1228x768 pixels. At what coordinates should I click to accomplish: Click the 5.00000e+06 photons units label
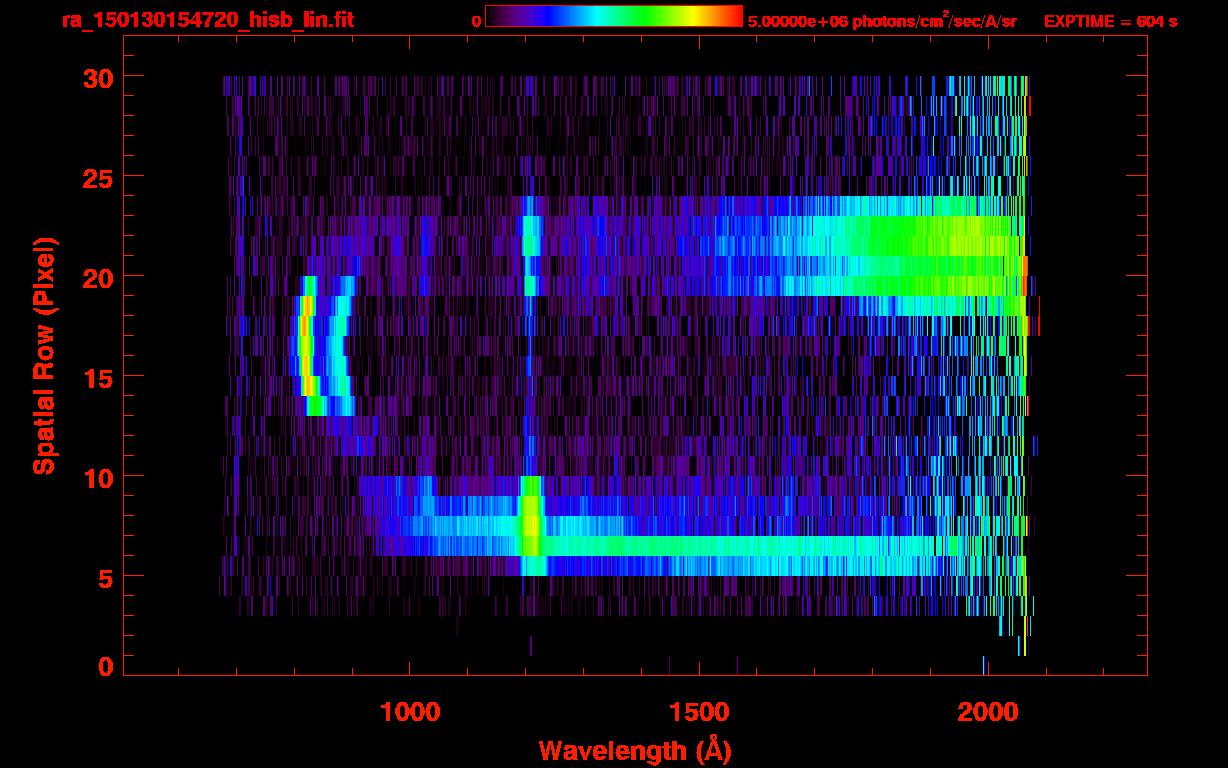click(881, 21)
